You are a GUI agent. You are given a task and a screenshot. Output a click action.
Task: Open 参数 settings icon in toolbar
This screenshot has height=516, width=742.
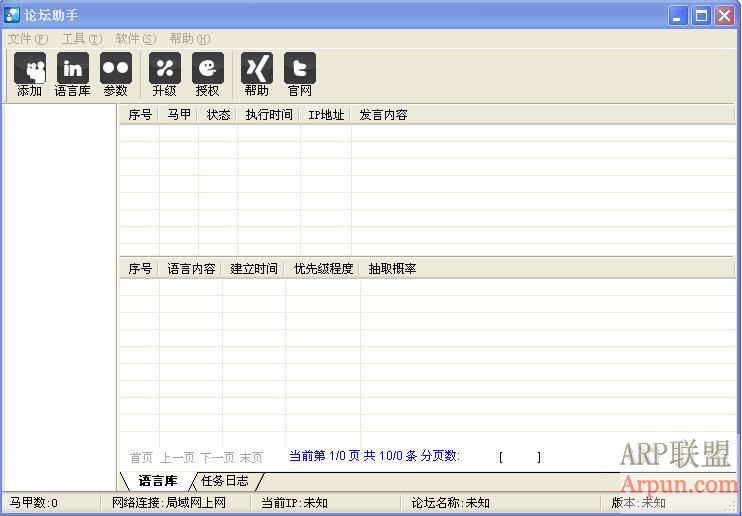click(115, 74)
